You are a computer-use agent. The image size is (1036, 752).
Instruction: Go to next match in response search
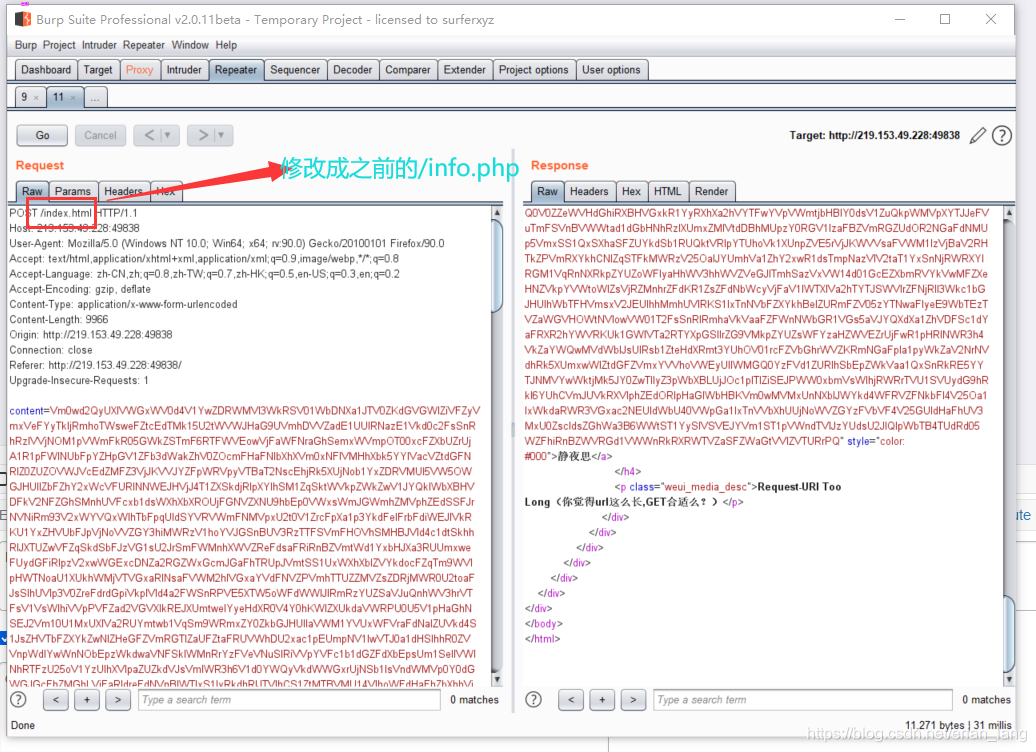click(633, 700)
